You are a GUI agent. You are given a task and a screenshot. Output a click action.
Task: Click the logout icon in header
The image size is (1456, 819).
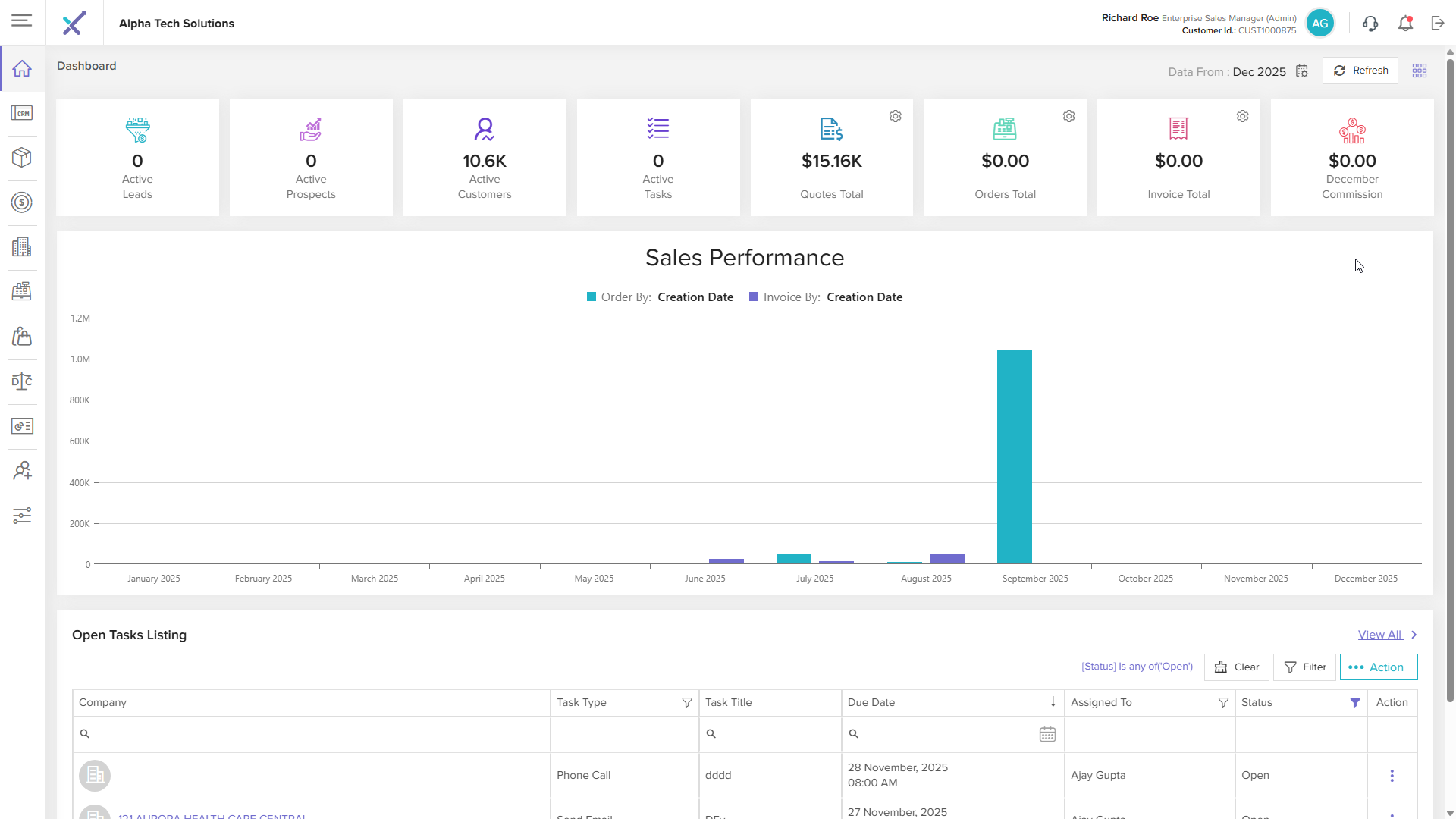pyautogui.click(x=1438, y=24)
